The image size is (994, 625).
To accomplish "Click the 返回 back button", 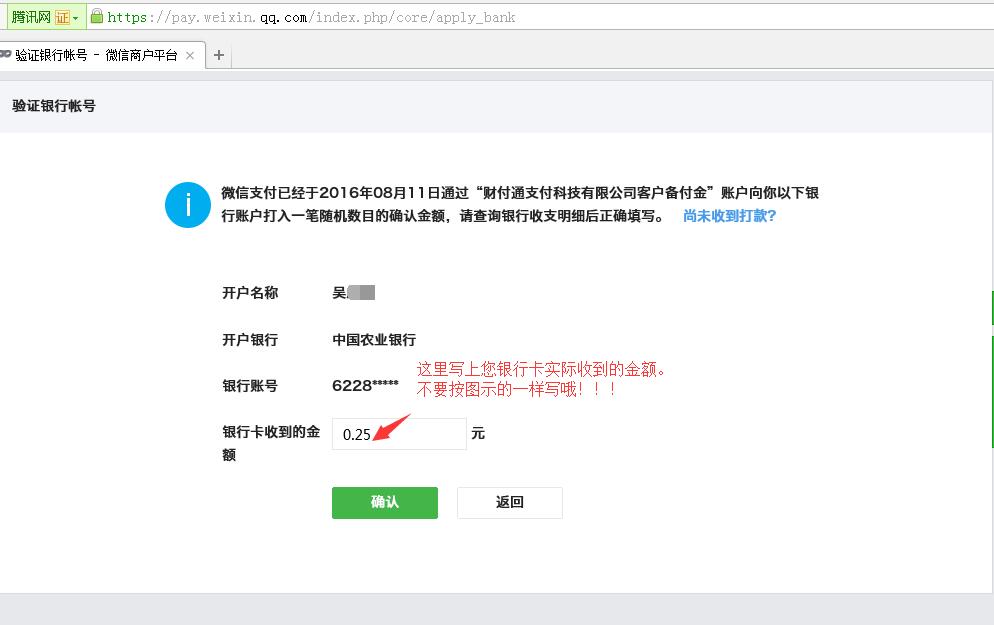I will pyautogui.click(x=510, y=503).
